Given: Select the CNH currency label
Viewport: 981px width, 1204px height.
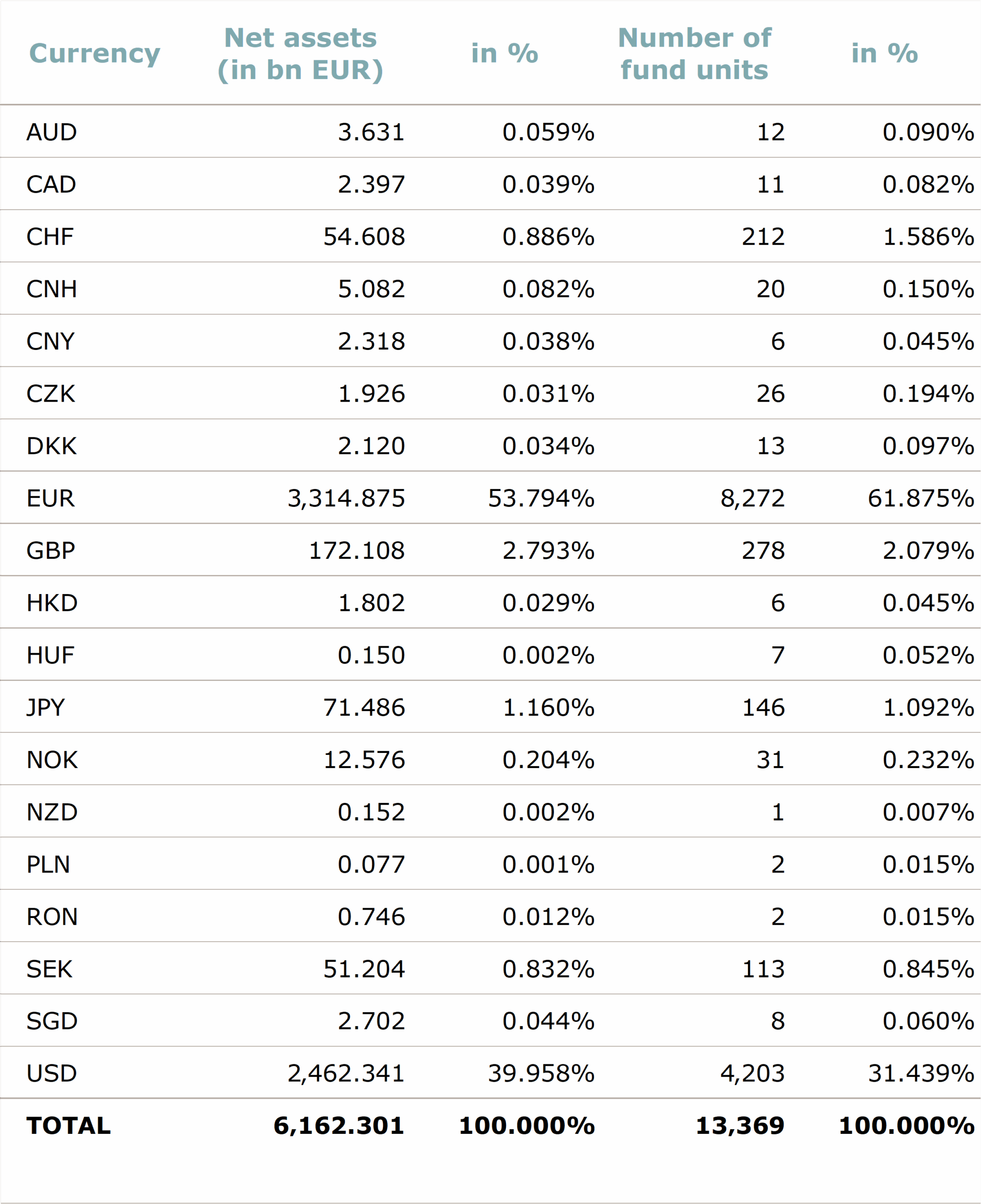Looking at the screenshot, I should [x=51, y=289].
